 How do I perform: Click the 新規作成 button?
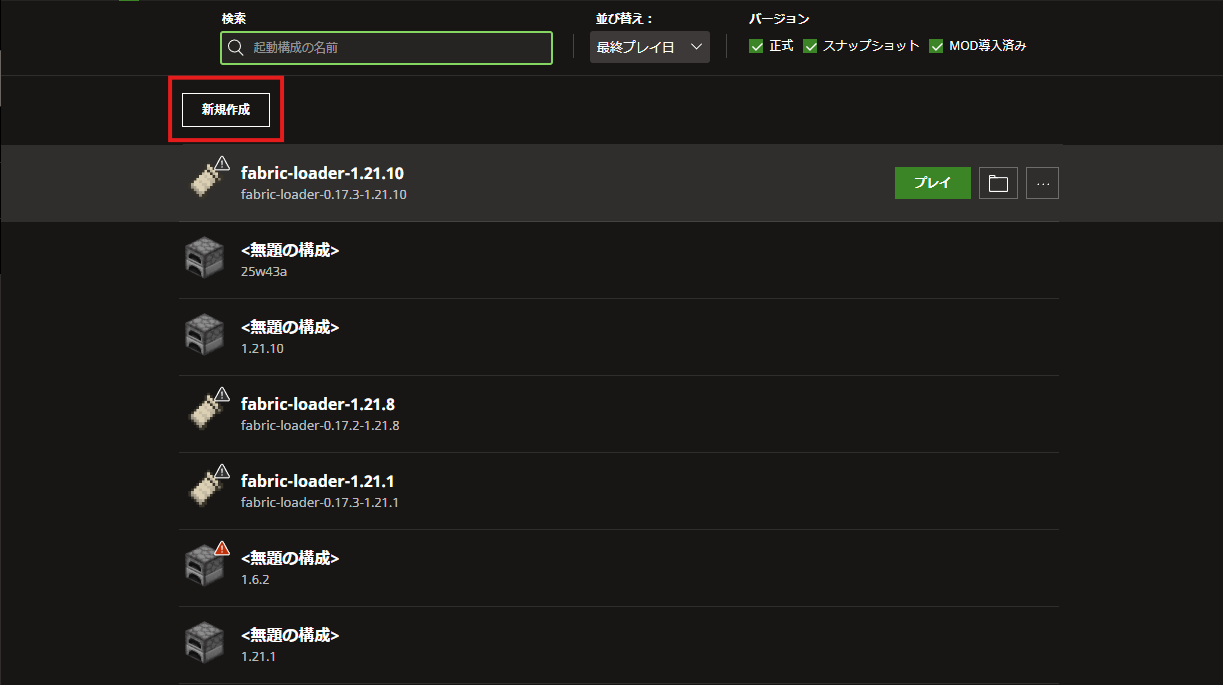[x=226, y=110]
